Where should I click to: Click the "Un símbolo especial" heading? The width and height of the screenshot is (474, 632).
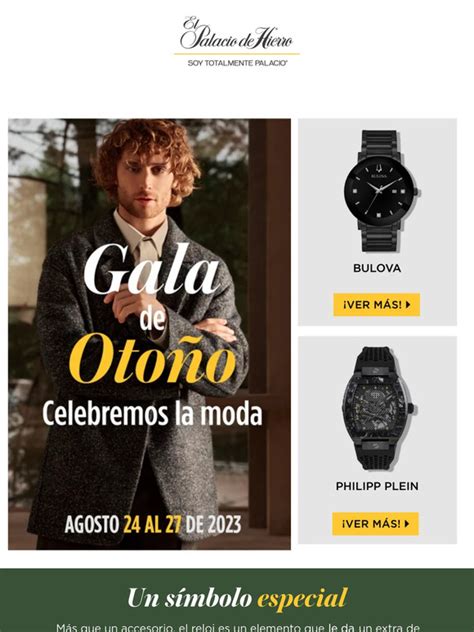237,598
